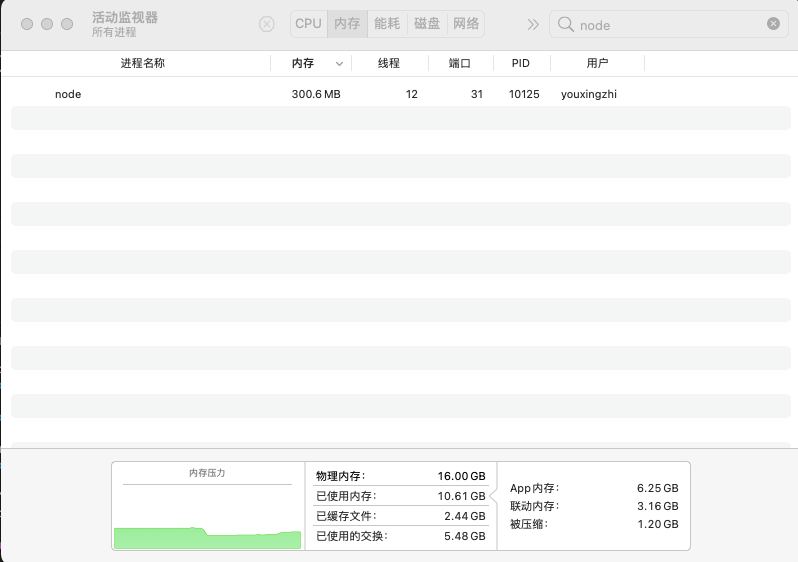Focus the search field containing node
This screenshot has height=562, width=798.
(x=669, y=24)
